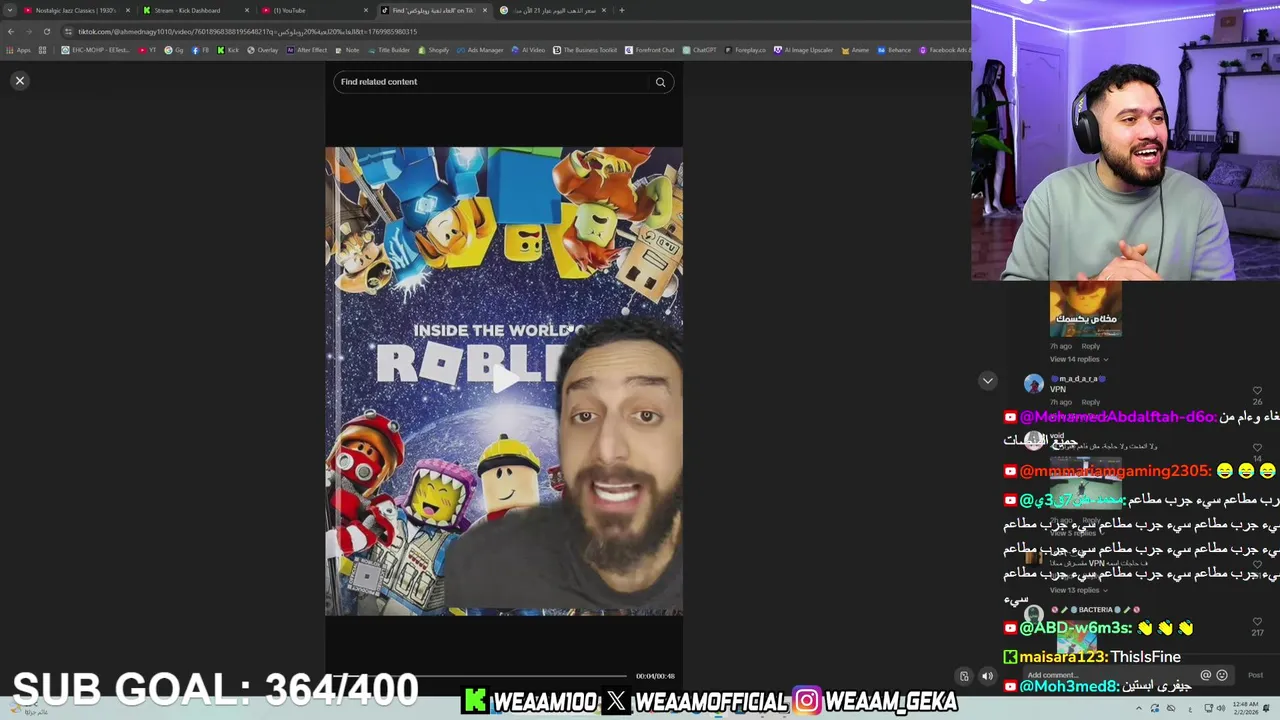Show hidden system tray icons
This screenshot has height=720, width=1280.
click(1138, 709)
